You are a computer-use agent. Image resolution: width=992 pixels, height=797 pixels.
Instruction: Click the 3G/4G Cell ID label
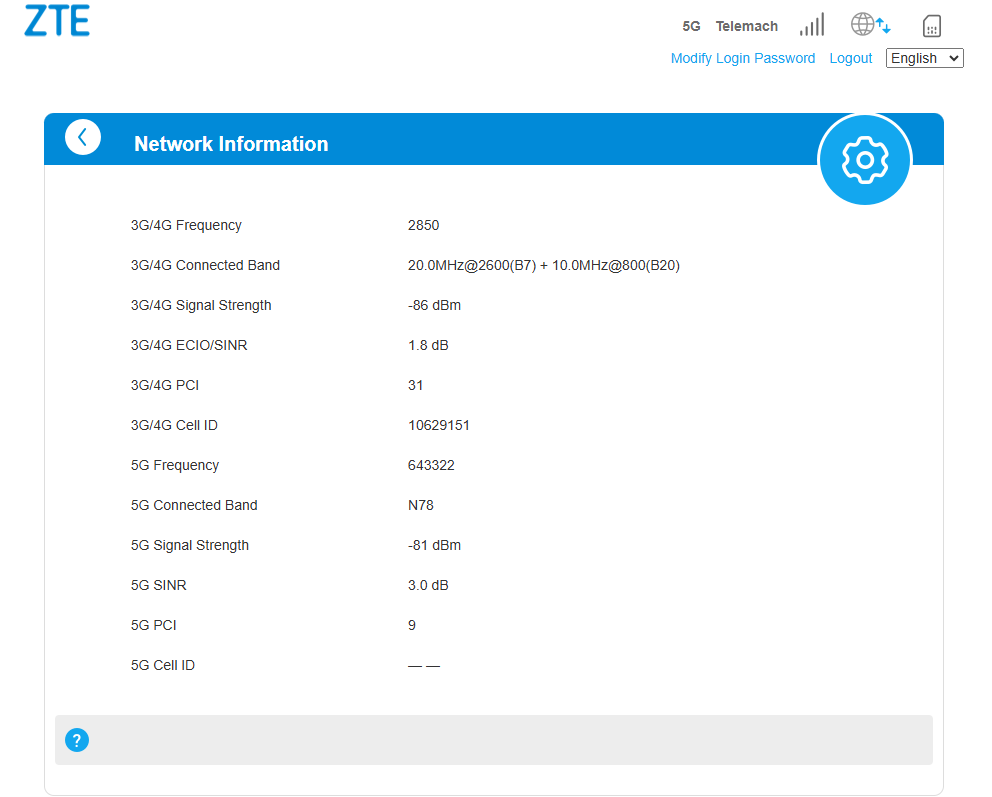(x=174, y=425)
